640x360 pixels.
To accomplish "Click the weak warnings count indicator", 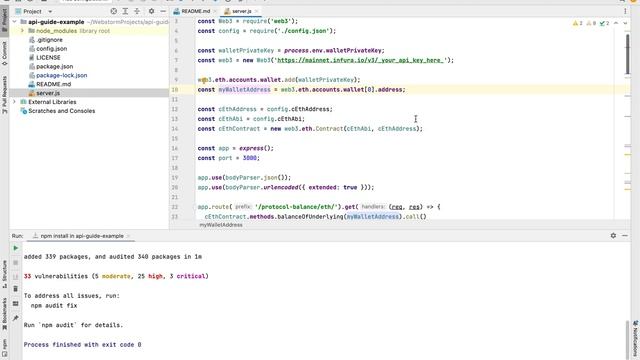I will click(x=591, y=23).
